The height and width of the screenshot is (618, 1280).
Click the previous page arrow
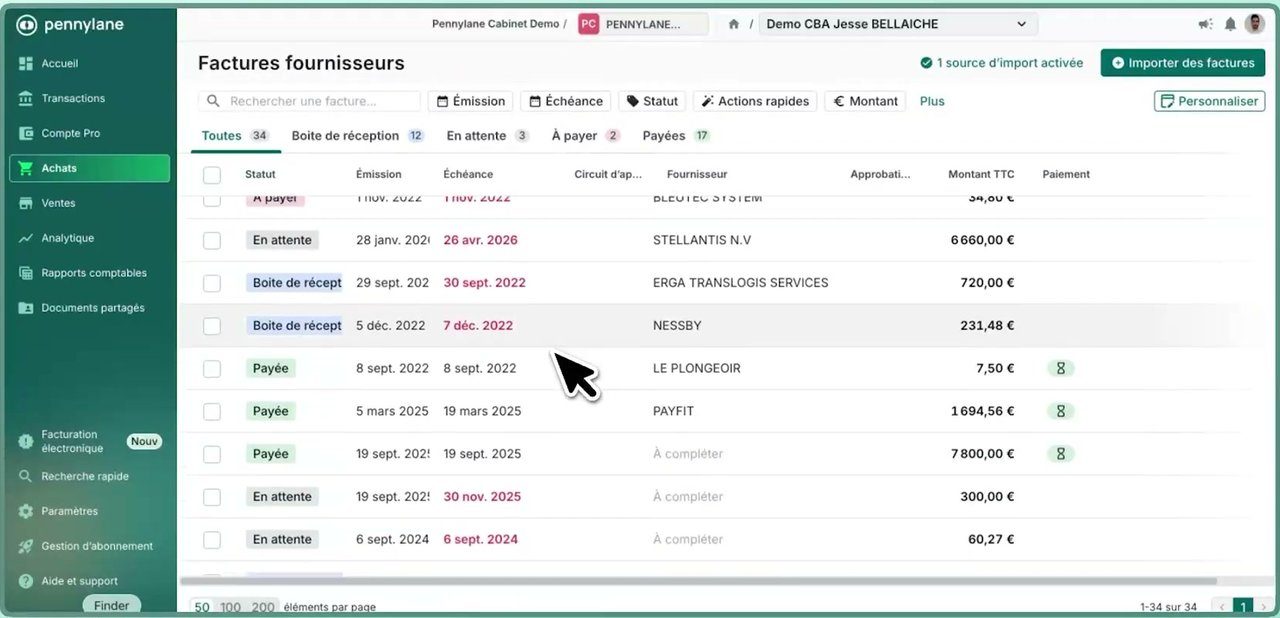coord(1221,607)
